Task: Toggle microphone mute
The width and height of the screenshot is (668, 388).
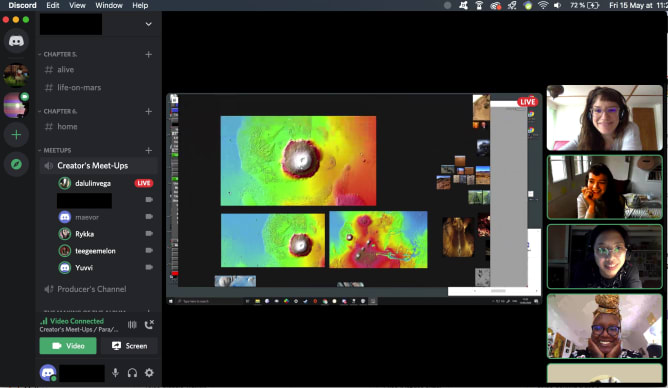Action: tap(115, 373)
